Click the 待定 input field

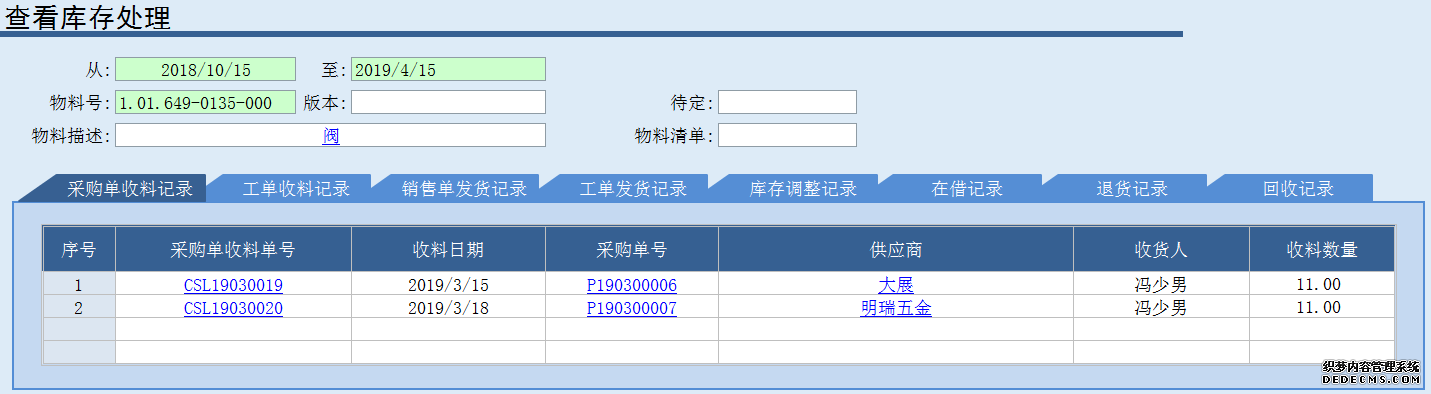[787, 102]
